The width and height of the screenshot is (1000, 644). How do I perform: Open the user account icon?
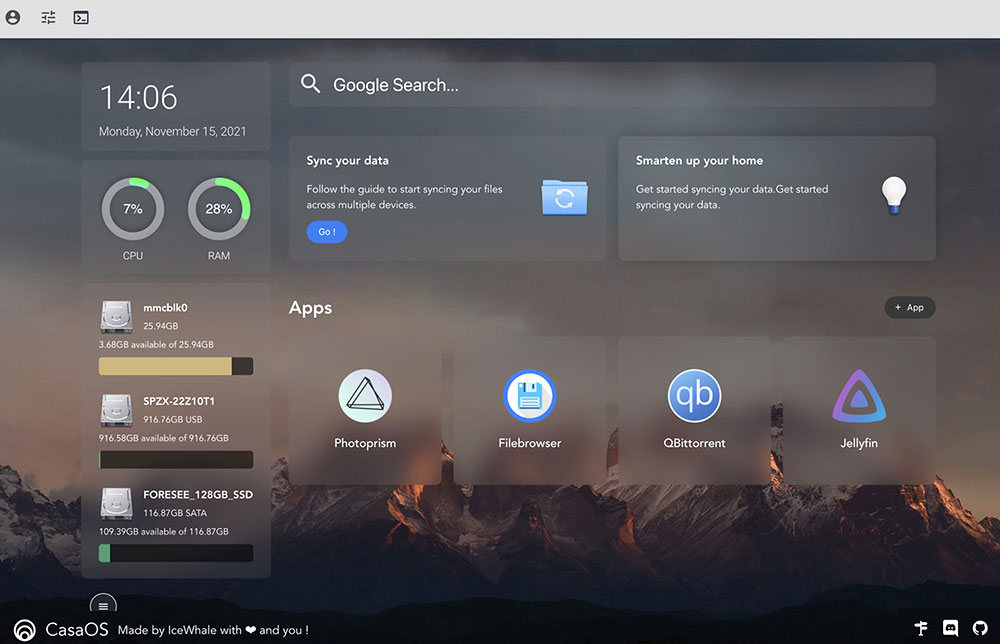(13, 17)
